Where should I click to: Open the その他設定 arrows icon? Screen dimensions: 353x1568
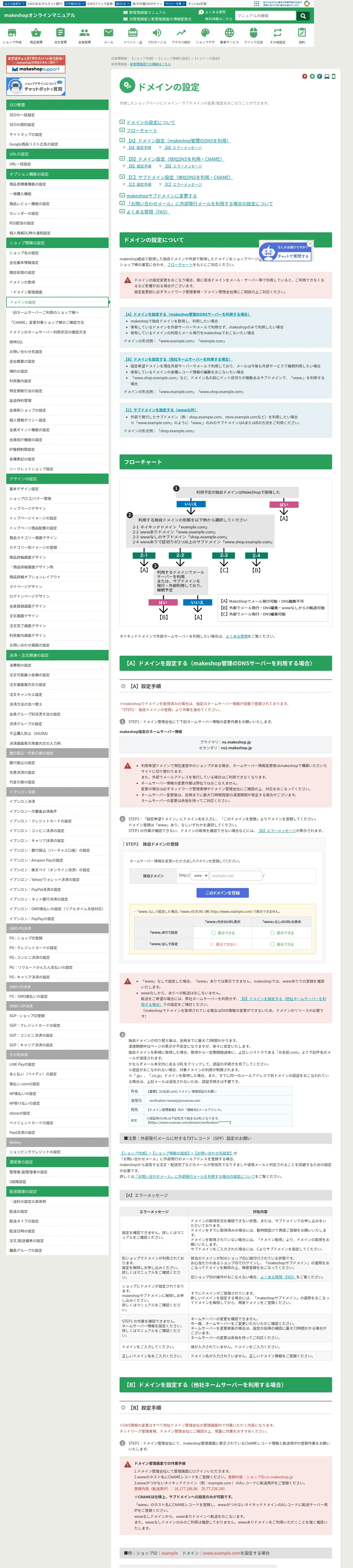[x=277, y=35]
